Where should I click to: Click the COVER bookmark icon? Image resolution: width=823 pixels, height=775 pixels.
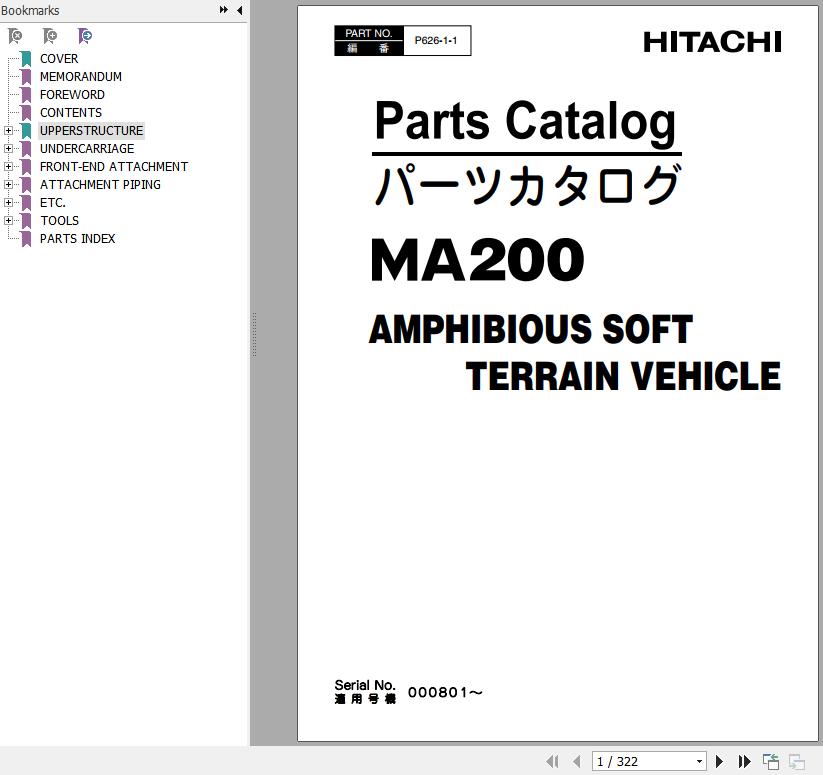[26, 59]
